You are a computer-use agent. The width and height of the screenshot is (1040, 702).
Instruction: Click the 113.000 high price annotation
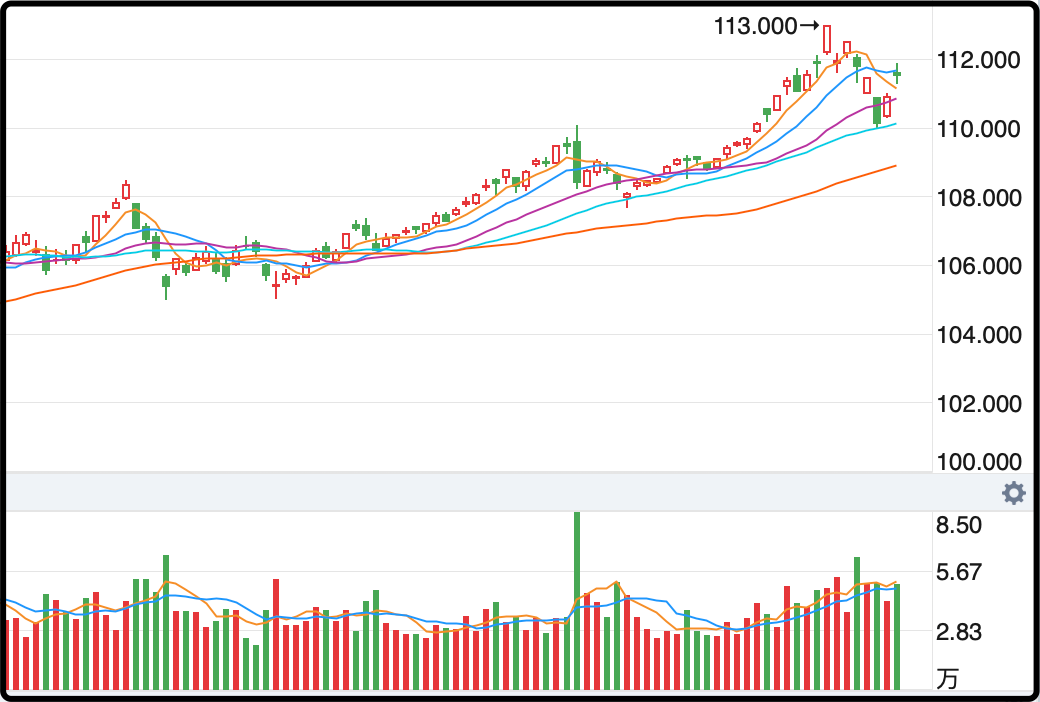click(756, 26)
